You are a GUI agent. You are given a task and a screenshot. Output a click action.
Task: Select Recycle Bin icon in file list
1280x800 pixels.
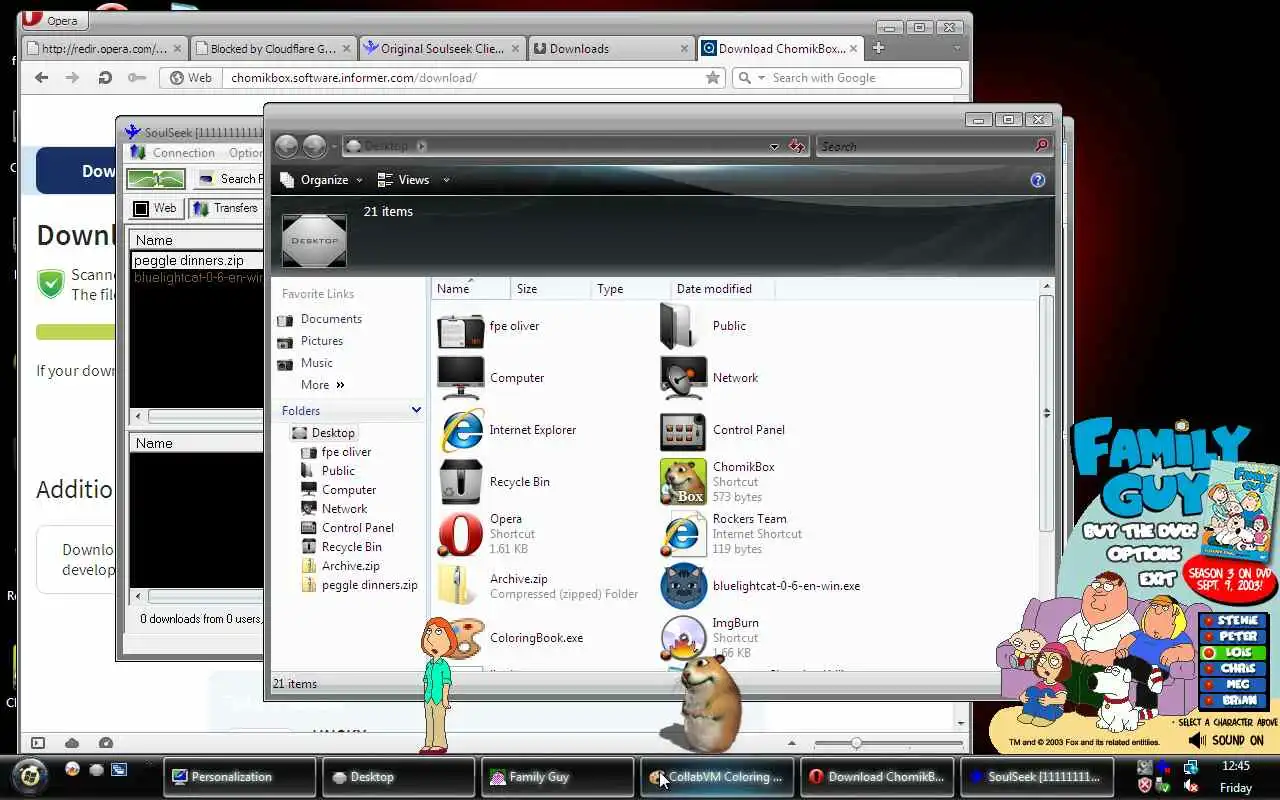coord(461,482)
